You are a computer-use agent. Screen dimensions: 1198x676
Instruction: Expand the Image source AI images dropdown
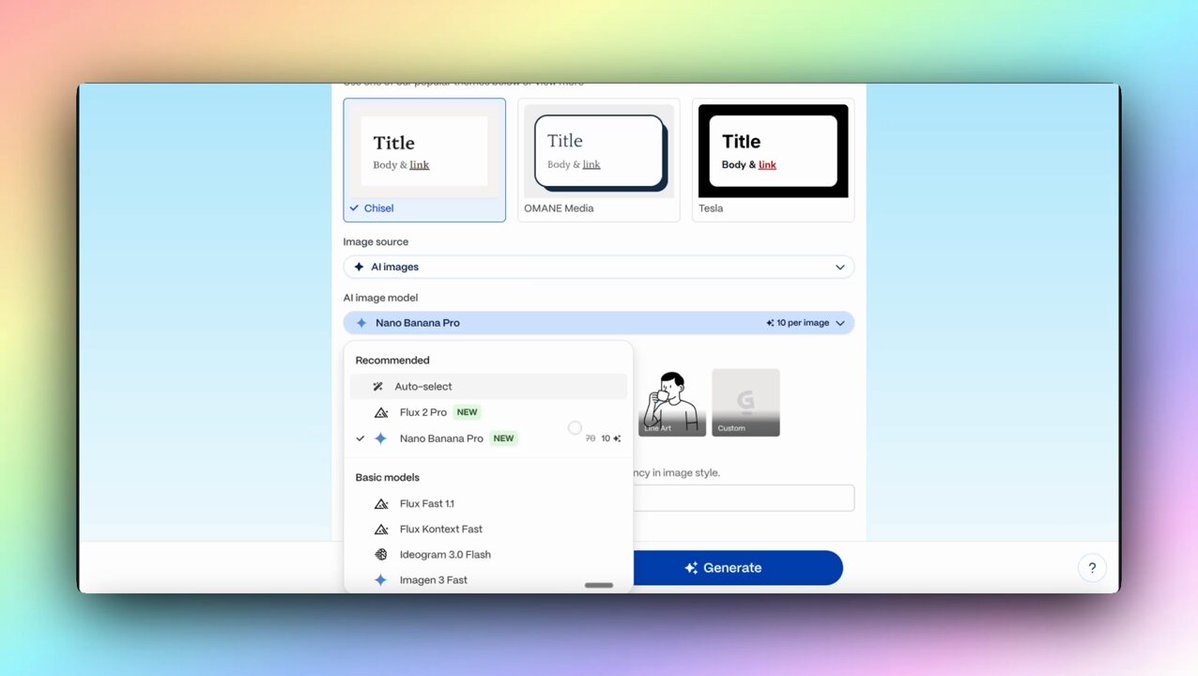(x=598, y=267)
